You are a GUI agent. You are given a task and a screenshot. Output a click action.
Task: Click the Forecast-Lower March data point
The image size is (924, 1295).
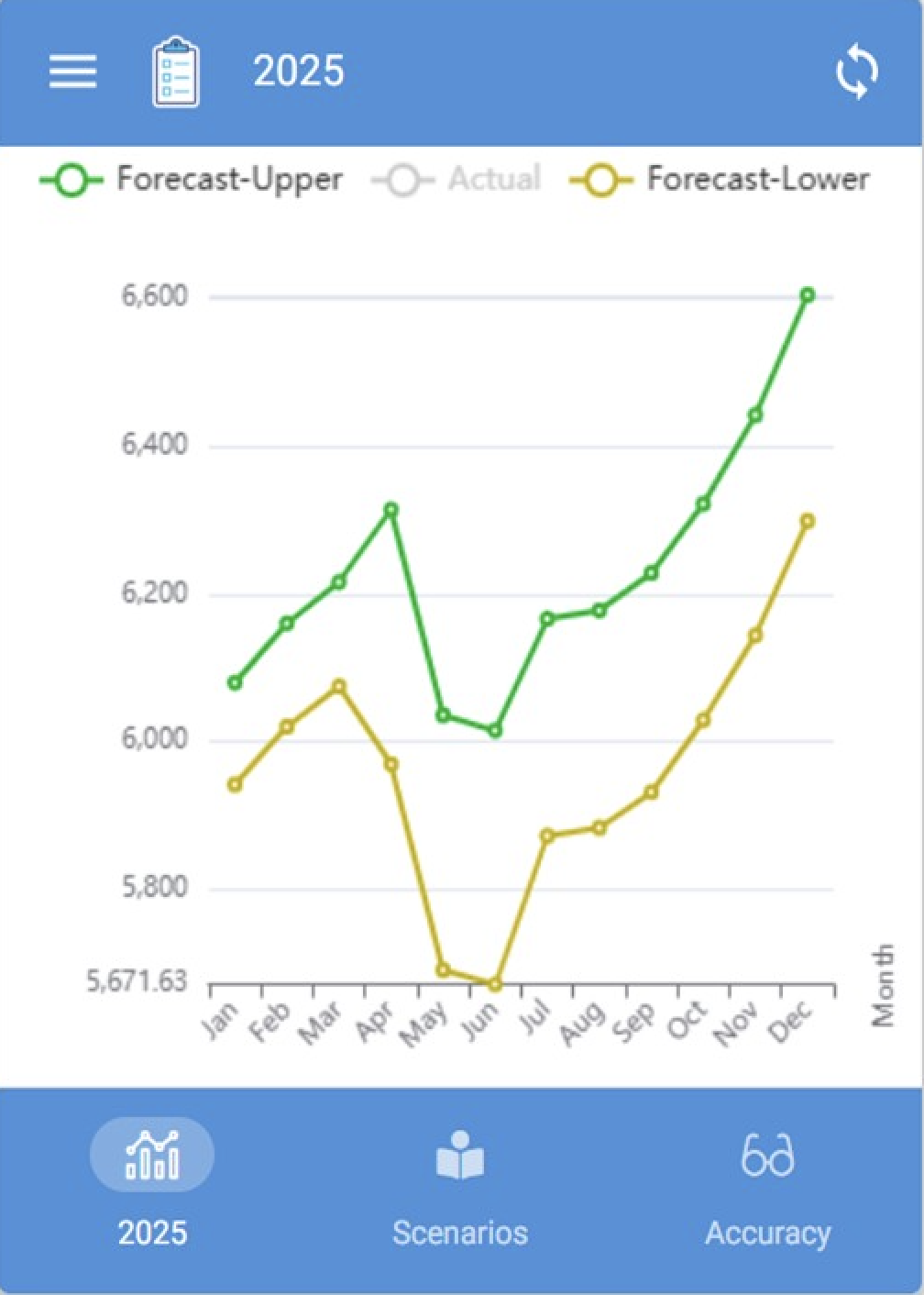(339, 686)
